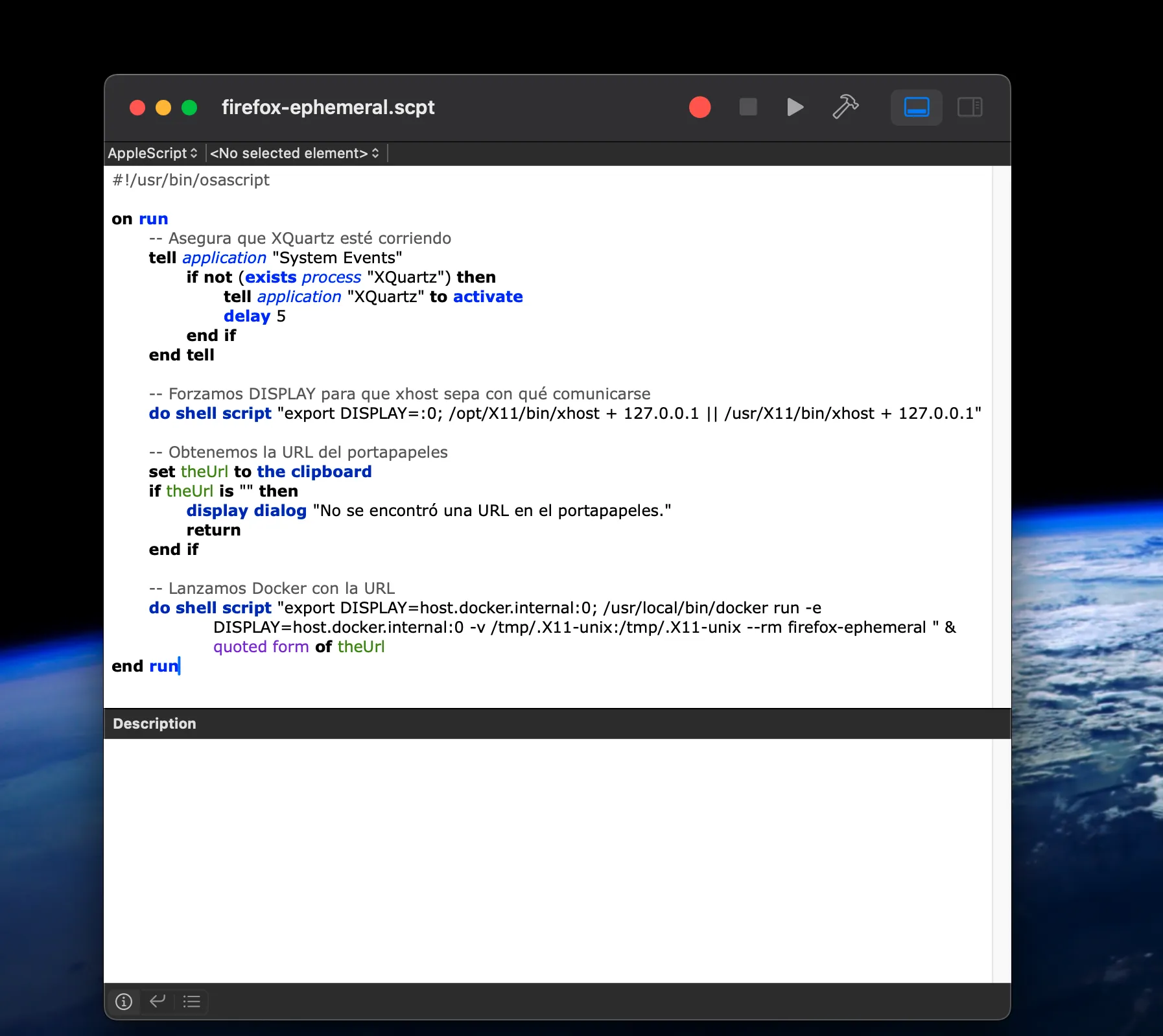This screenshot has width=1163, height=1036.
Task: Place cursor after "end run" in the code
Action: click(x=180, y=666)
